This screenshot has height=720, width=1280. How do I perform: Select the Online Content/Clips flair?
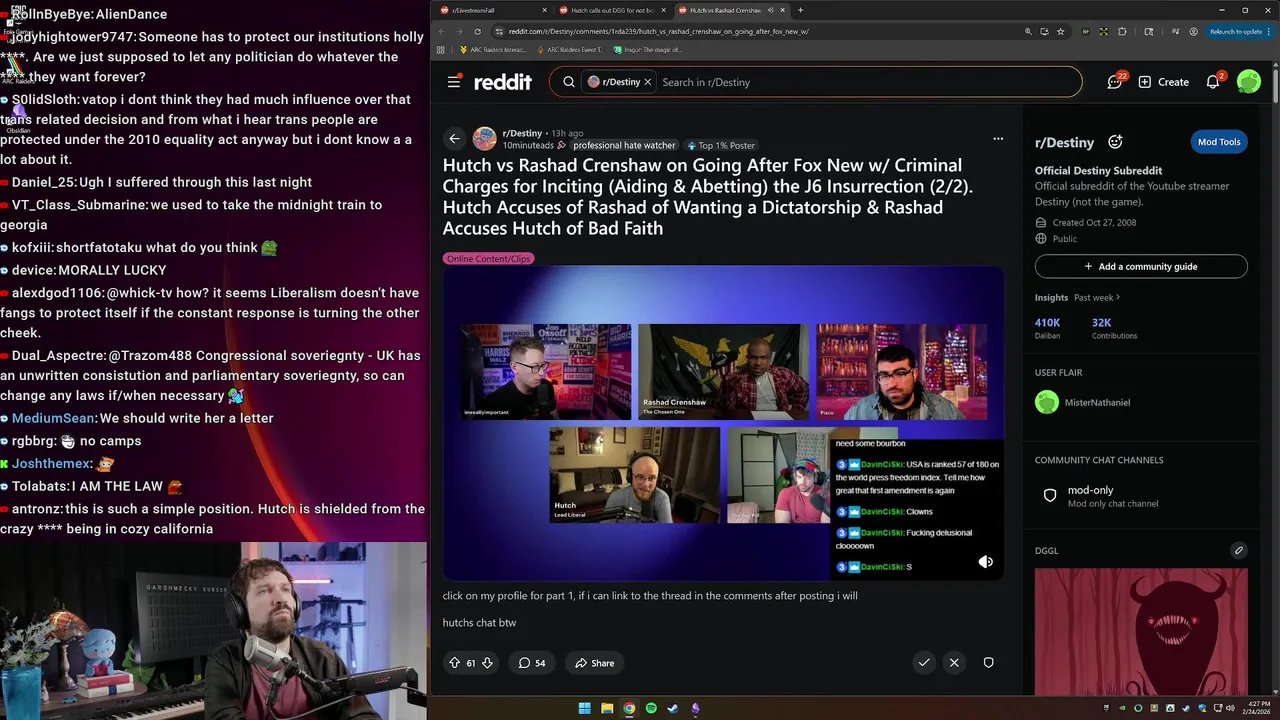pyautogui.click(x=489, y=258)
